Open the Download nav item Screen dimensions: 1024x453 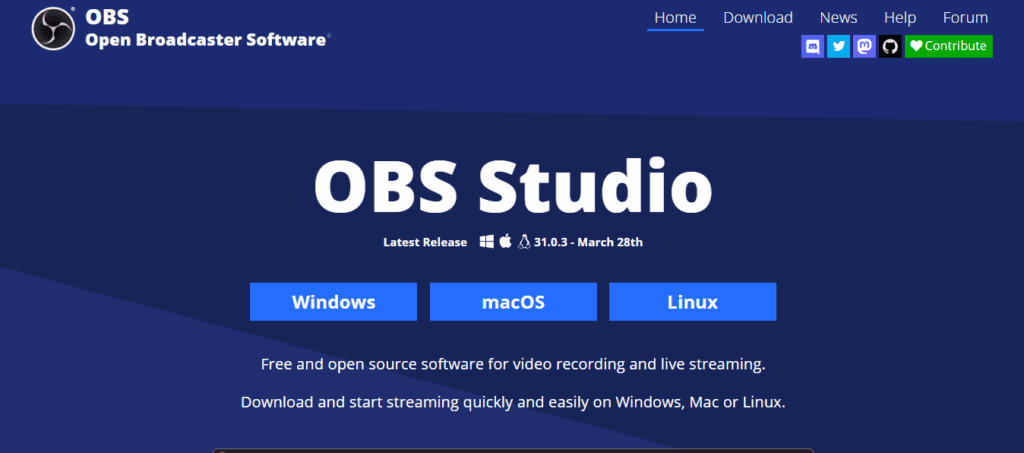758,18
